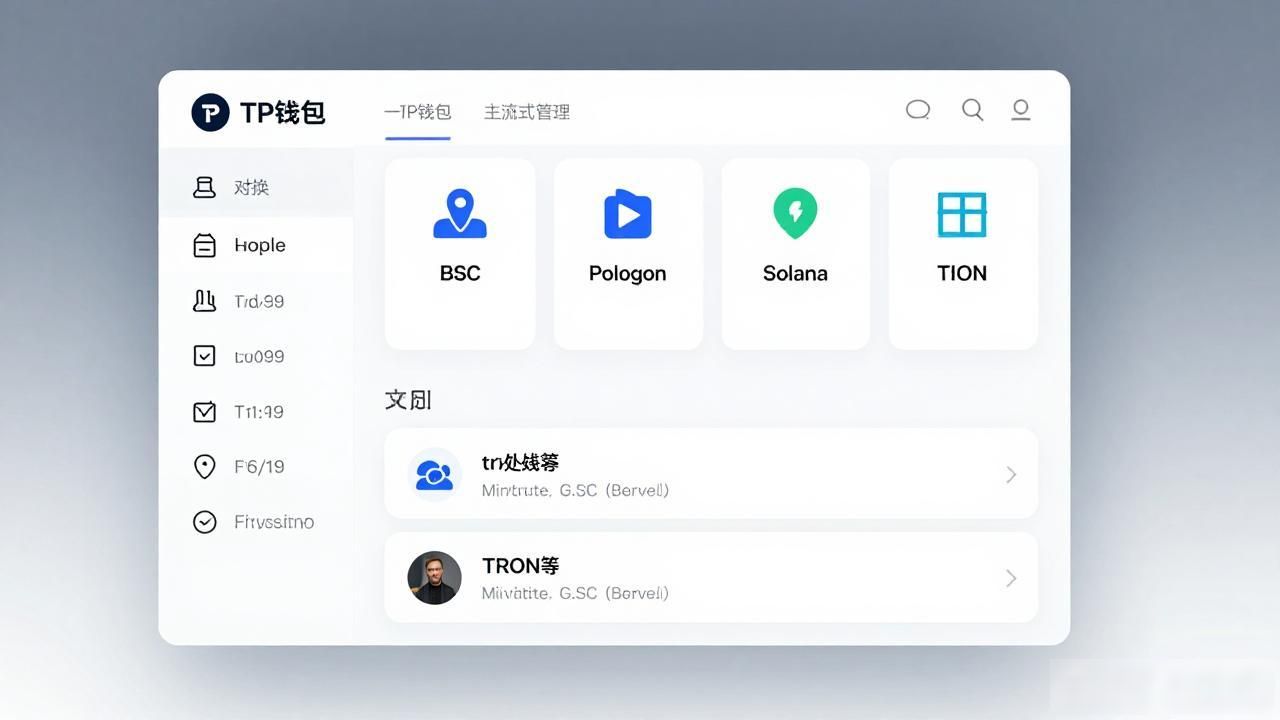
Task: Click the avatar photo in TRON等 row
Action: click(435, 578)
